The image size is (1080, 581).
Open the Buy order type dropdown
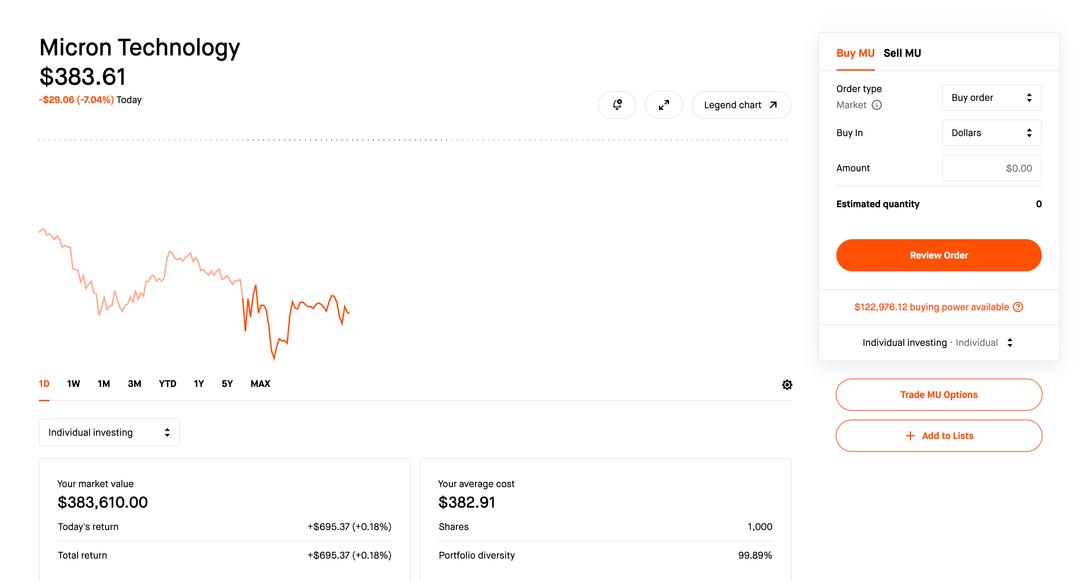[991, 98]
